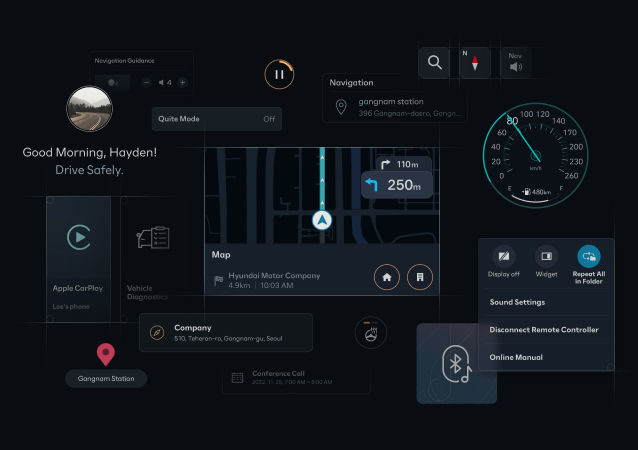Open the Bluetooth audio tile
The width and height of the screenshot is (638, 450).
coord(457,364)
